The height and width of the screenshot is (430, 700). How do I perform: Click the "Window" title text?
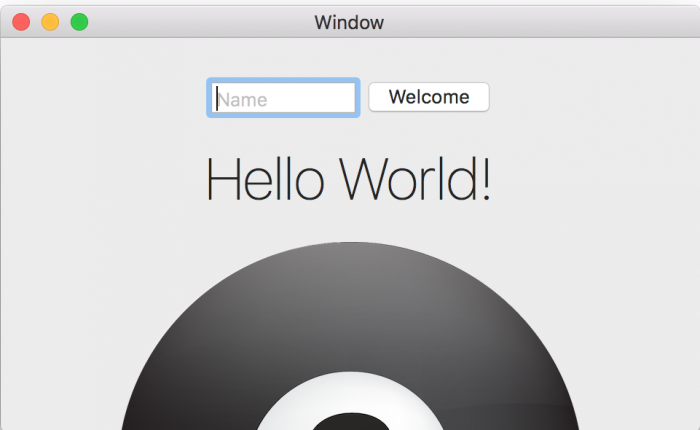pos(348,22)
